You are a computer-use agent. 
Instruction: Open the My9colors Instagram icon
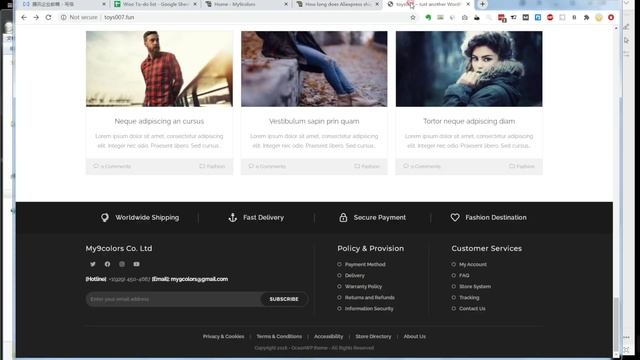pyautogui.click(x=122, y=264)
